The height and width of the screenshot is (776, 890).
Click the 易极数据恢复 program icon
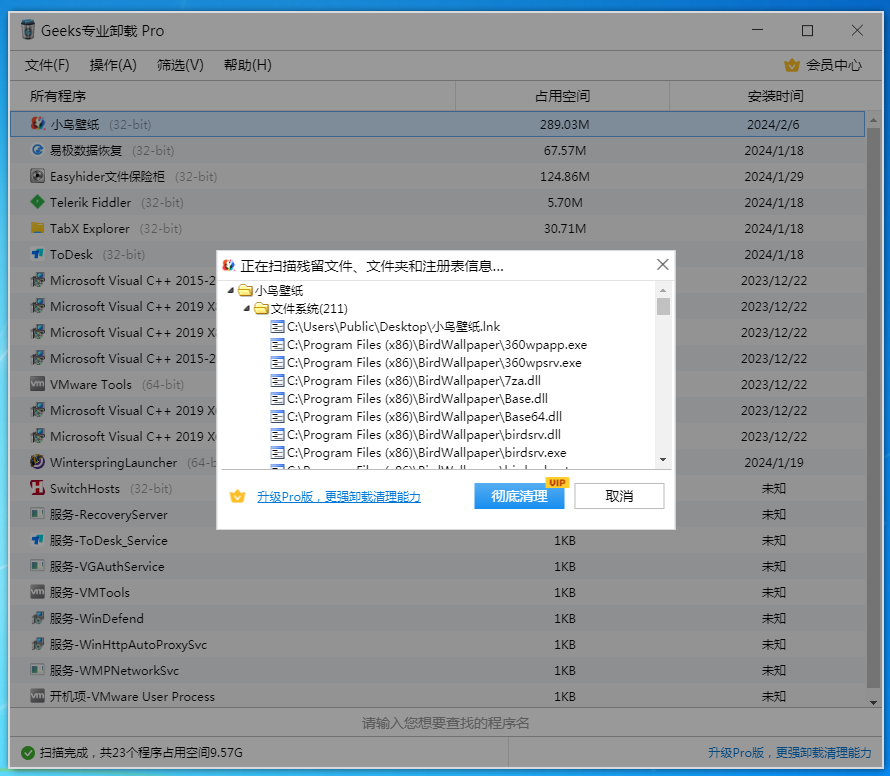coord(37,150)
